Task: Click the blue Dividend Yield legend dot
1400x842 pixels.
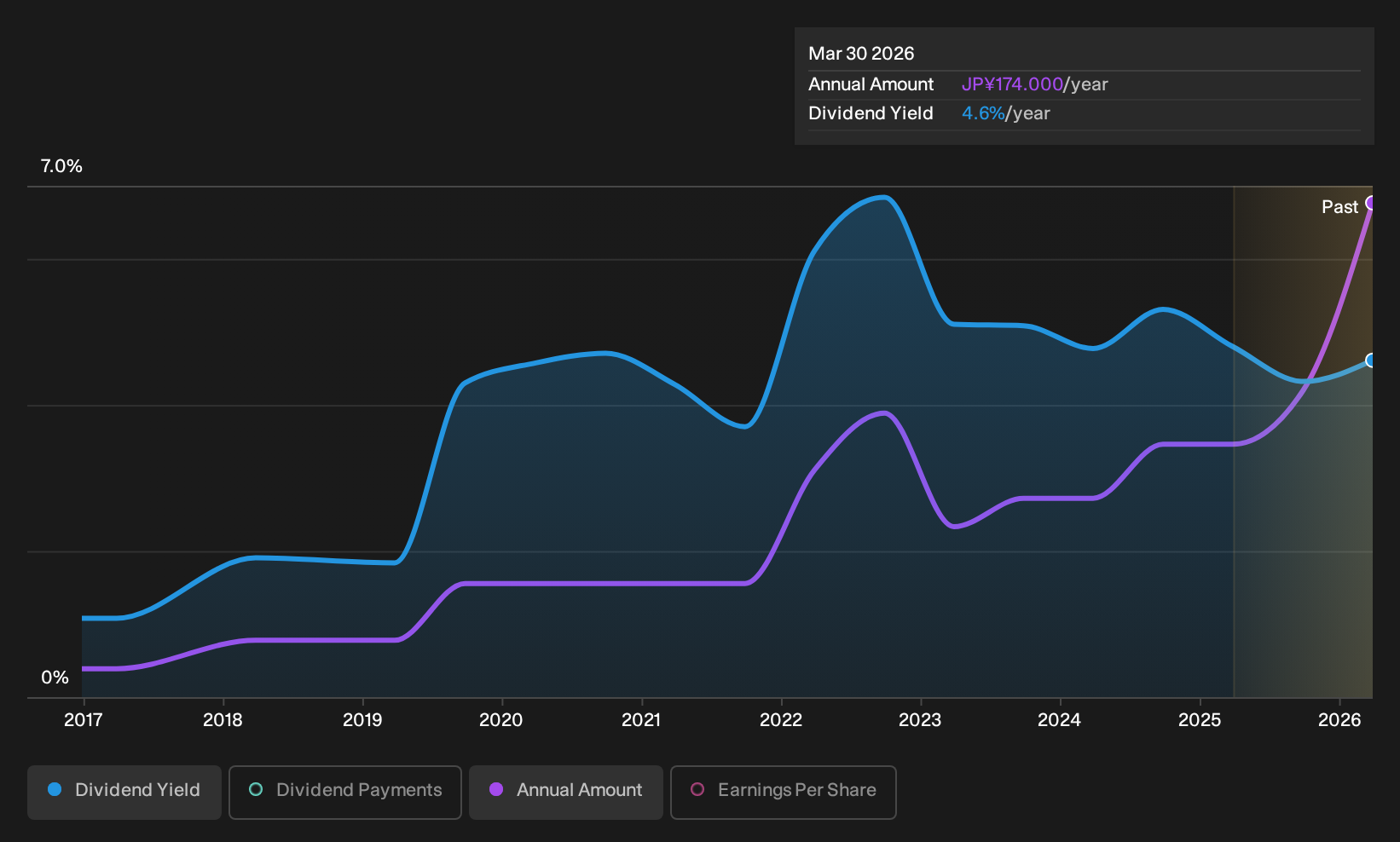Action: tap(55, 789)
